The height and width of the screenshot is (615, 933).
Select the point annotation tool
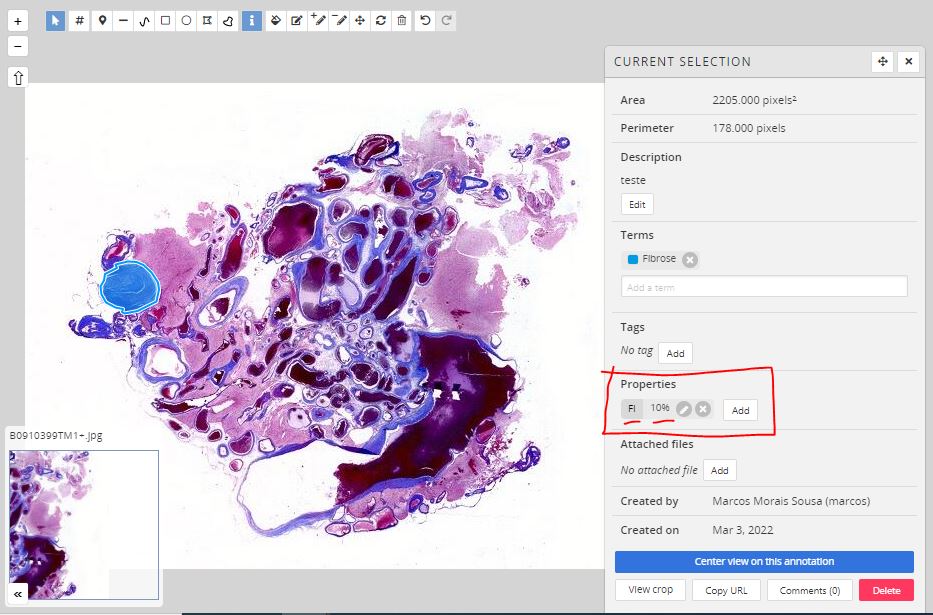pyautogui.click(x=102, y=20)
